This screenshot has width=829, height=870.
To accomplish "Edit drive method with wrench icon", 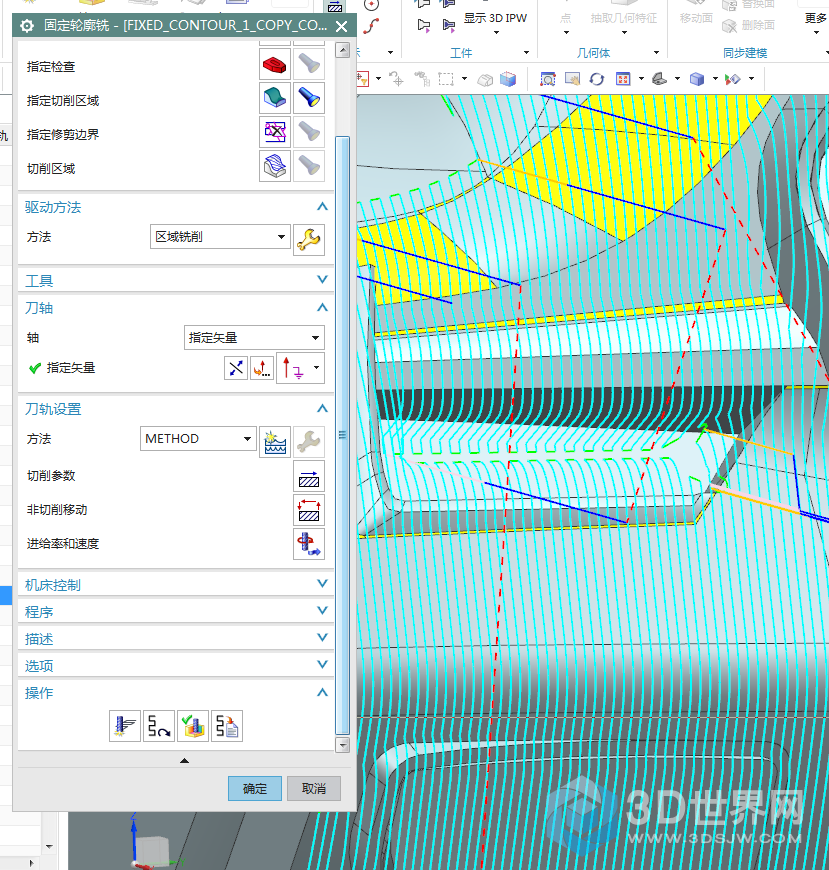I will 309,239.
